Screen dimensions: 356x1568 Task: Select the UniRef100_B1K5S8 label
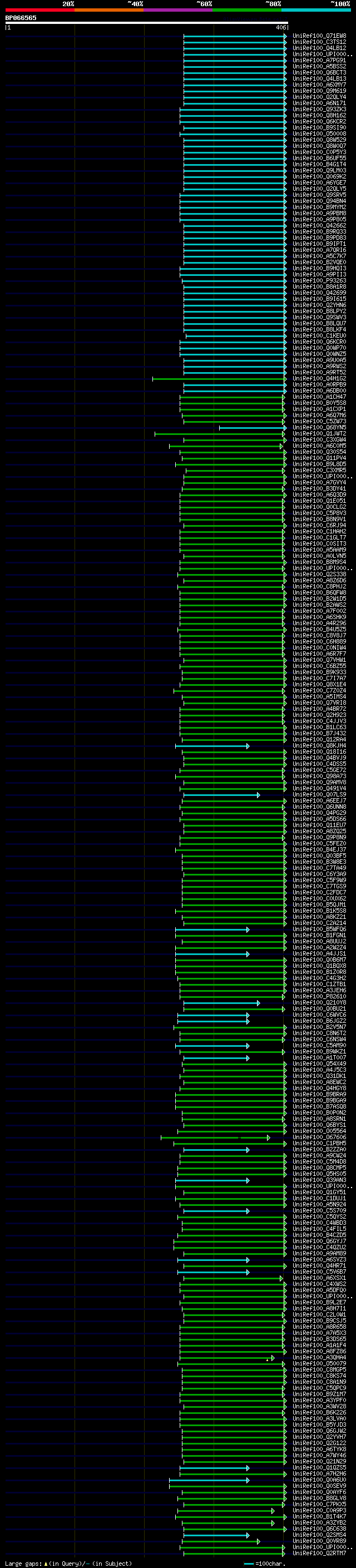coord(319,911)
